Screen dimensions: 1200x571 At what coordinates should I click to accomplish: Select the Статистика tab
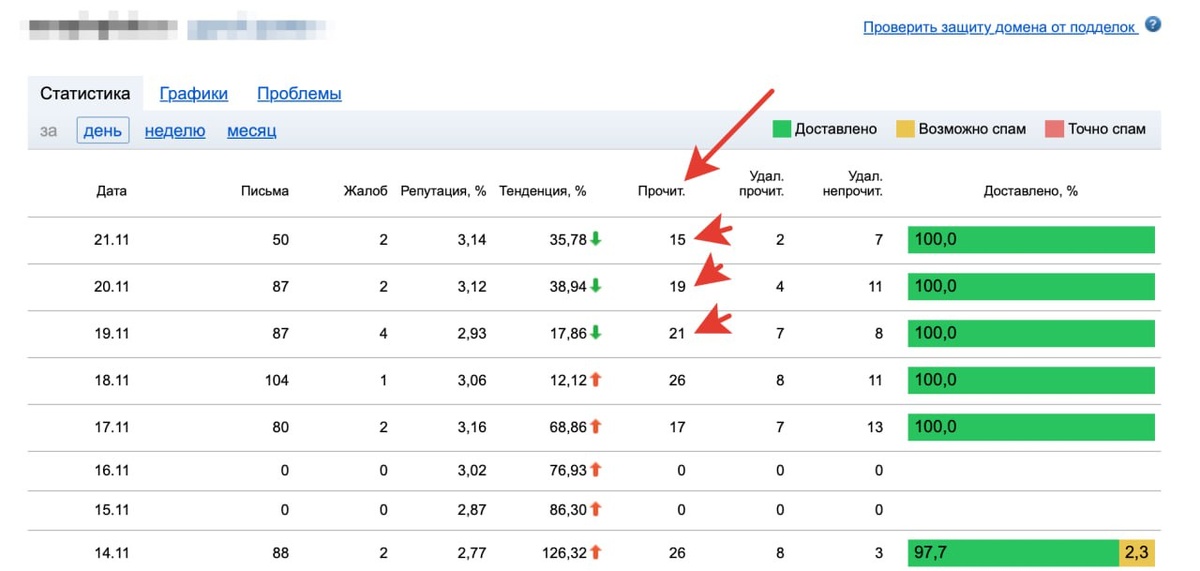coord(85,94)
